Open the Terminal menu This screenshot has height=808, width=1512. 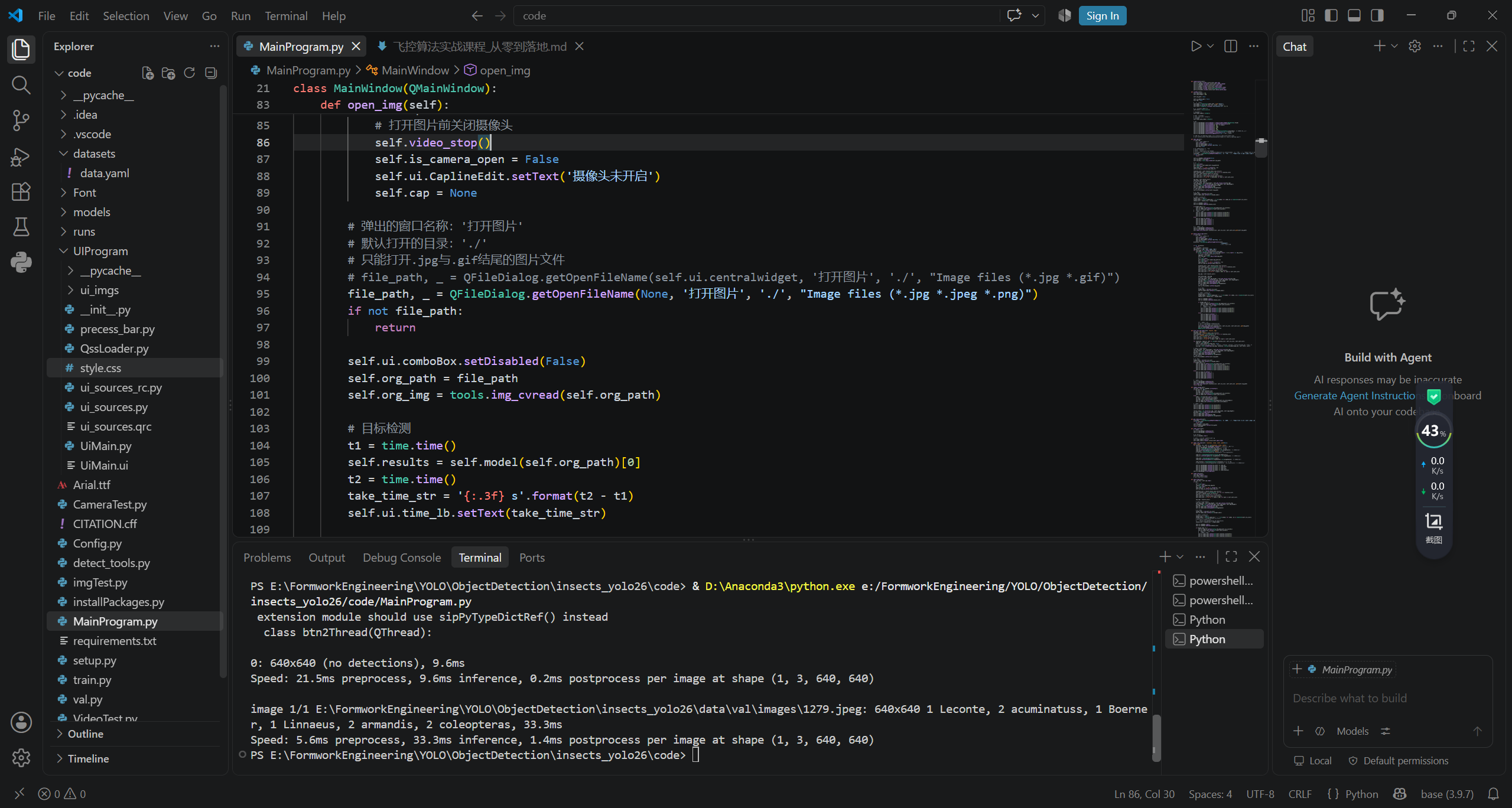point(286,16)
